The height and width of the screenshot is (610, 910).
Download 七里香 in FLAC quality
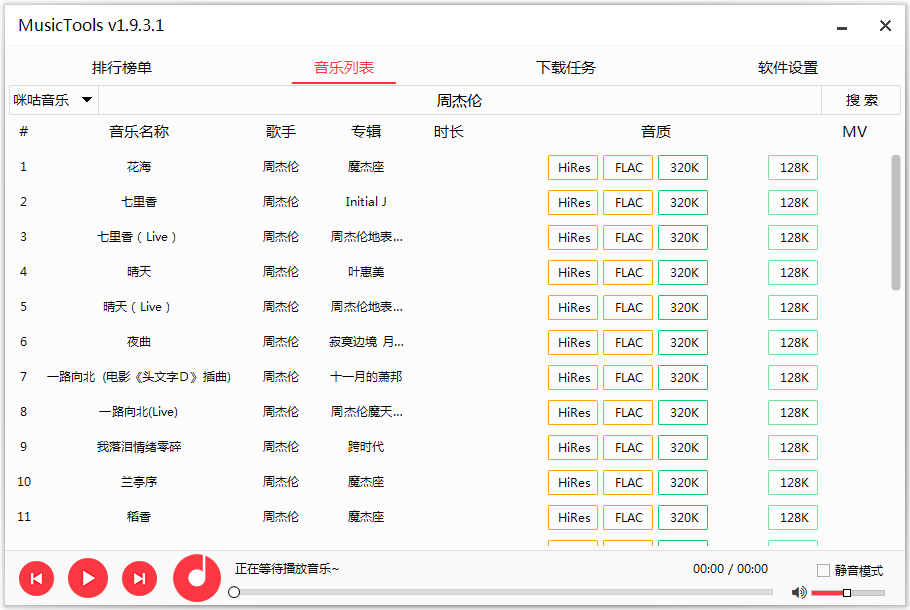[627, 202]
